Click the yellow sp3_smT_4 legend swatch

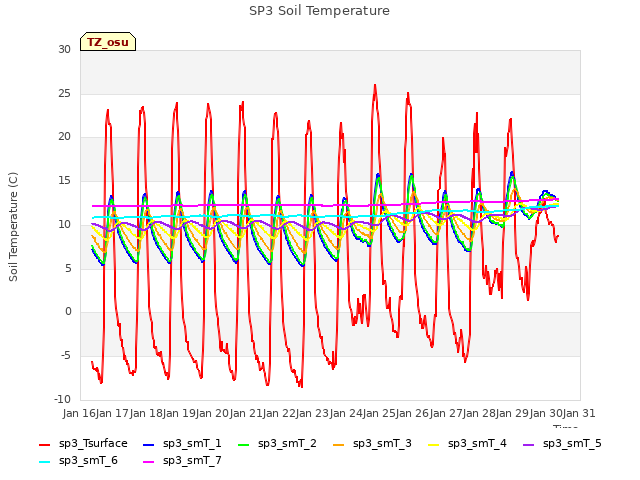point(434,444)
